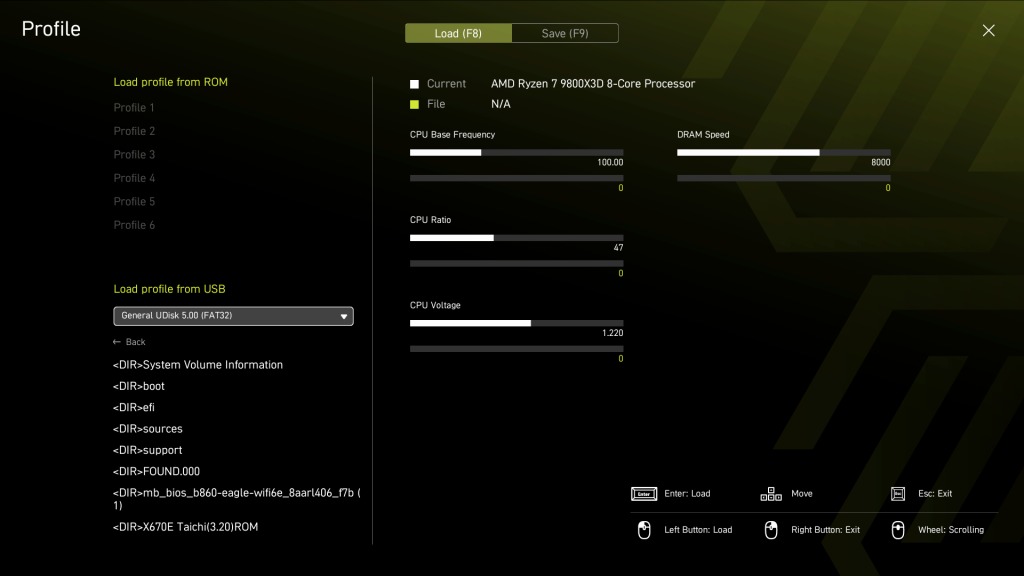
Task: Click the Load profile from USB heading
Action: click(169, 289)
